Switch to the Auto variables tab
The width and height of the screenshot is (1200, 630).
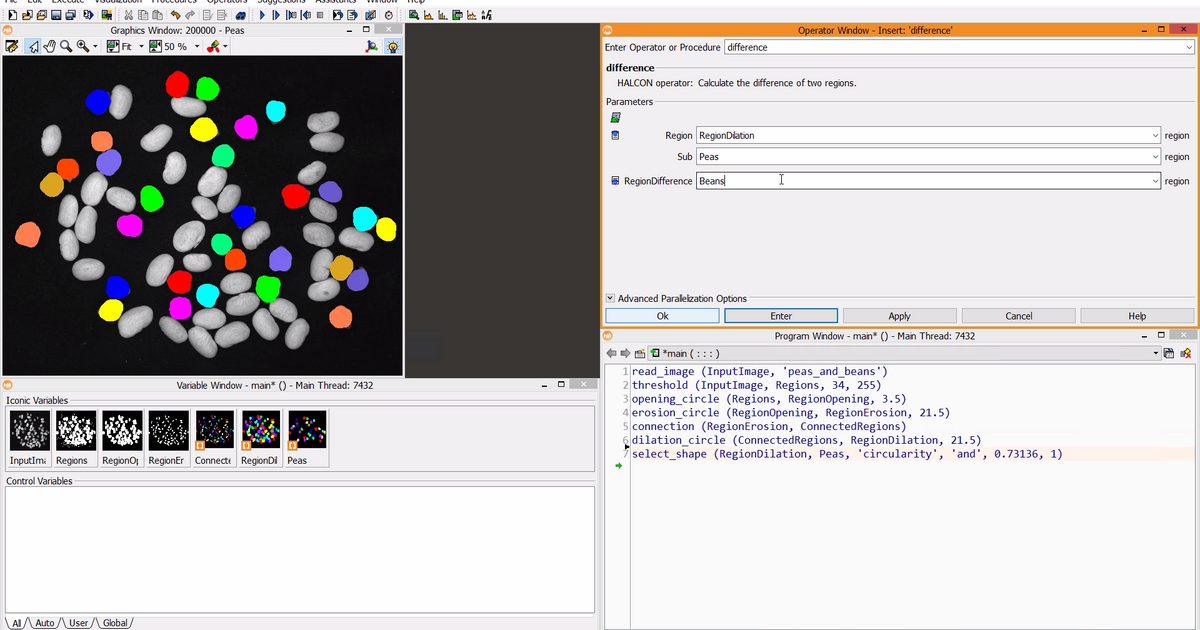pyautogui.click(x=46, y=623)
